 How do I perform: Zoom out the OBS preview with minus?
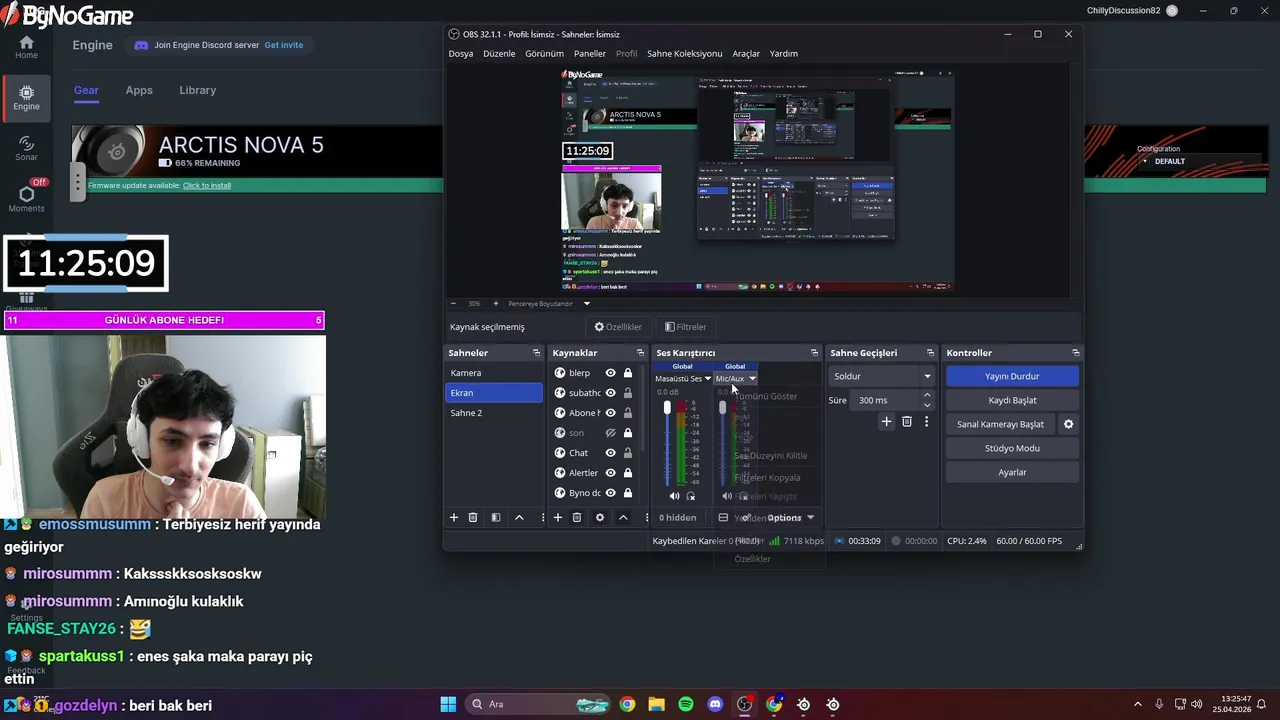(x=453, y=303)
